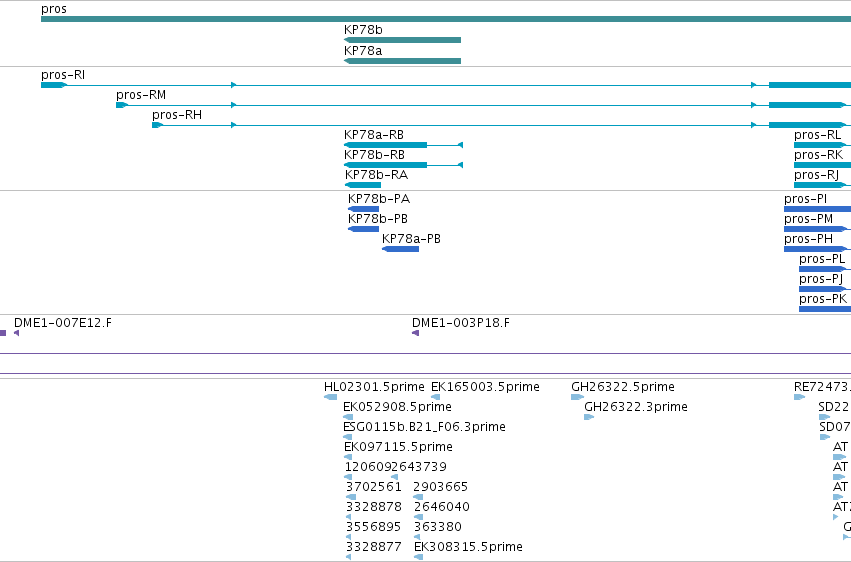
Task: Select the 2646040 feature label
Action: pyautogui.click(x=441, y=507)
